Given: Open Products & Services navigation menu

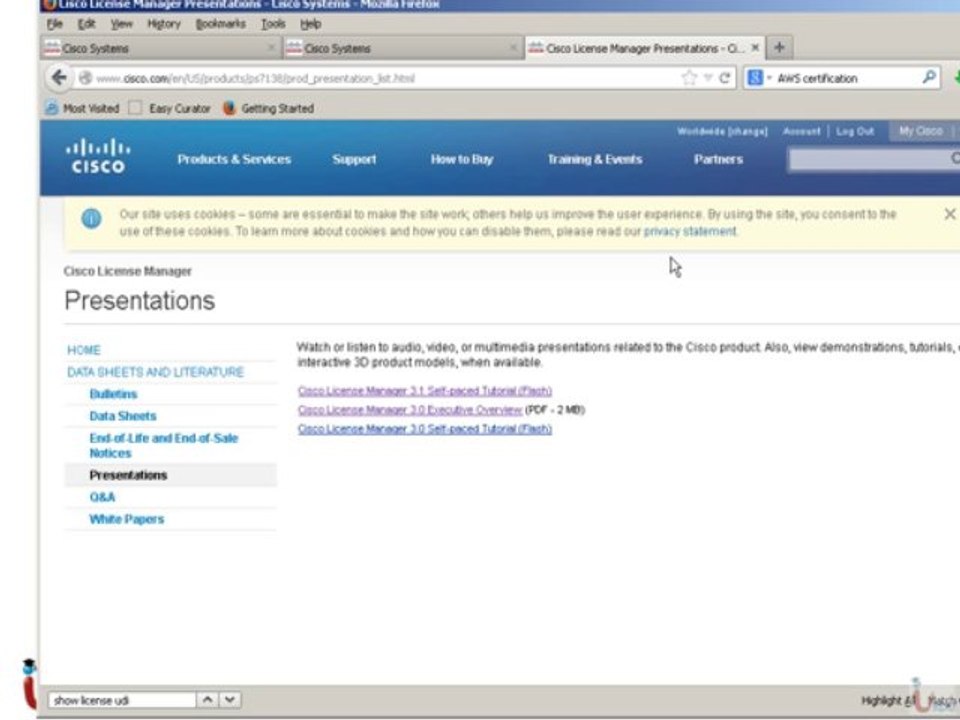Looking at the screenshot, I should coord(234,159).
